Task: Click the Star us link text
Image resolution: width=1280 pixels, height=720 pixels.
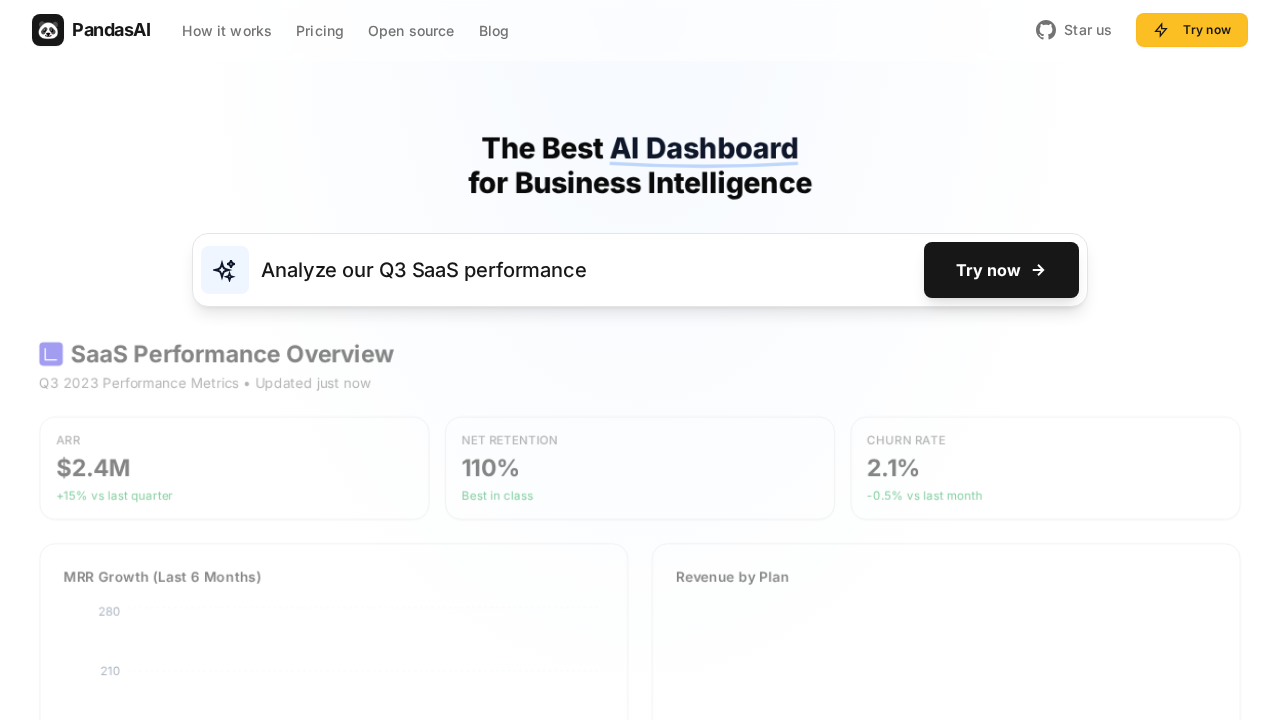Action: 1087,30
